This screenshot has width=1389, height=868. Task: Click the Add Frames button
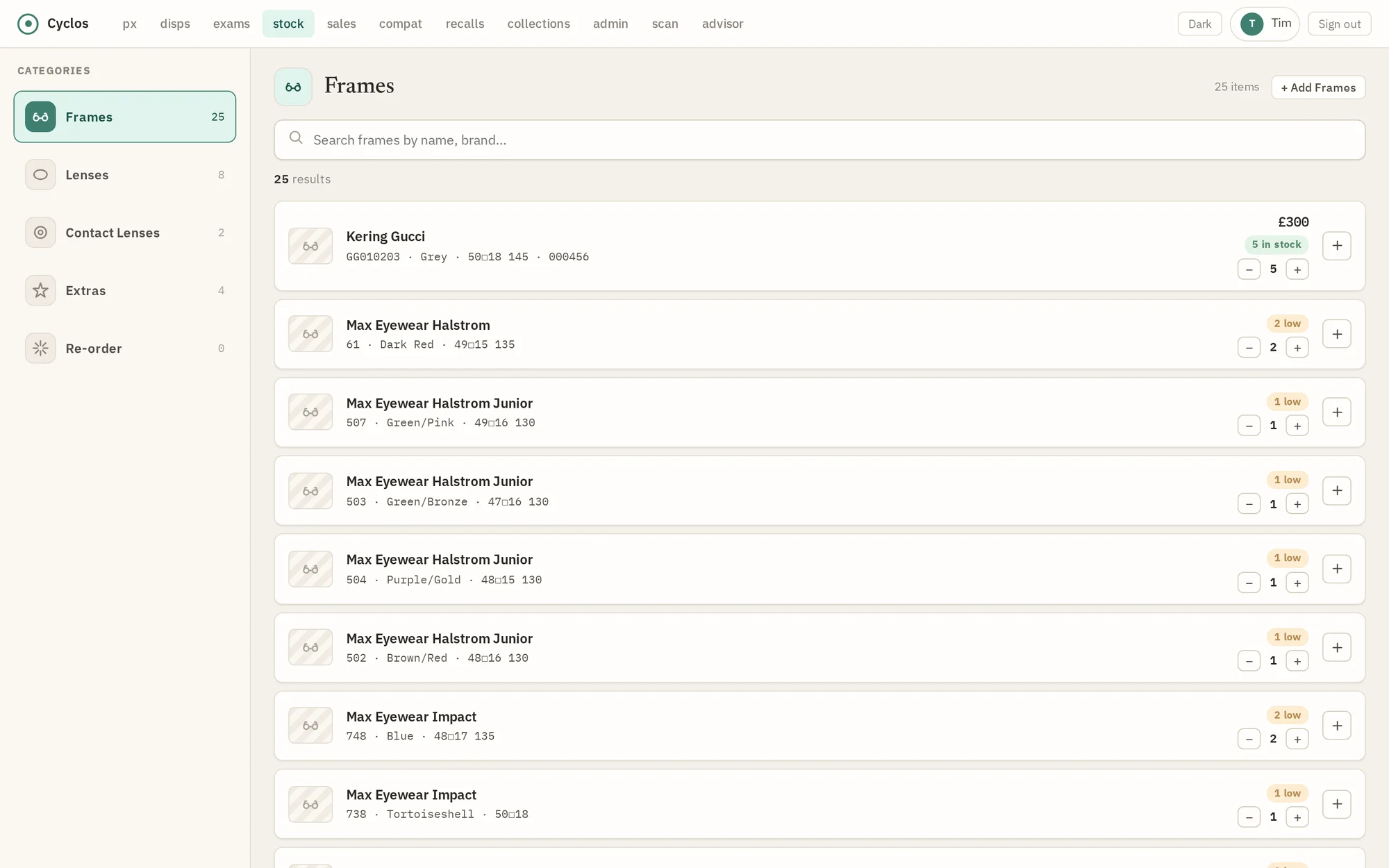[1318, 87]
